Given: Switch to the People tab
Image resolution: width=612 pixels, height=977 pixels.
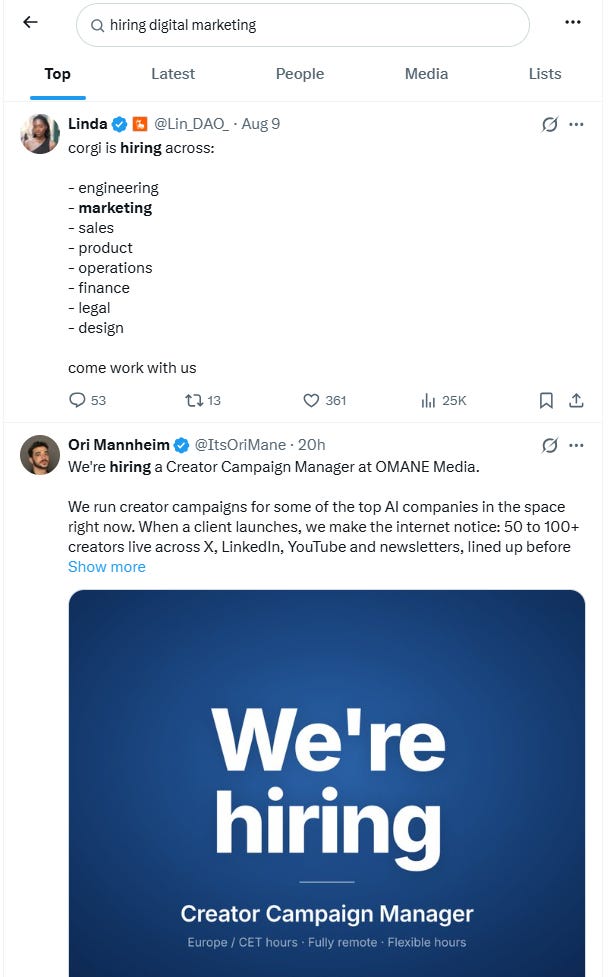Looking at the screenshot, I should coord(300,74).
